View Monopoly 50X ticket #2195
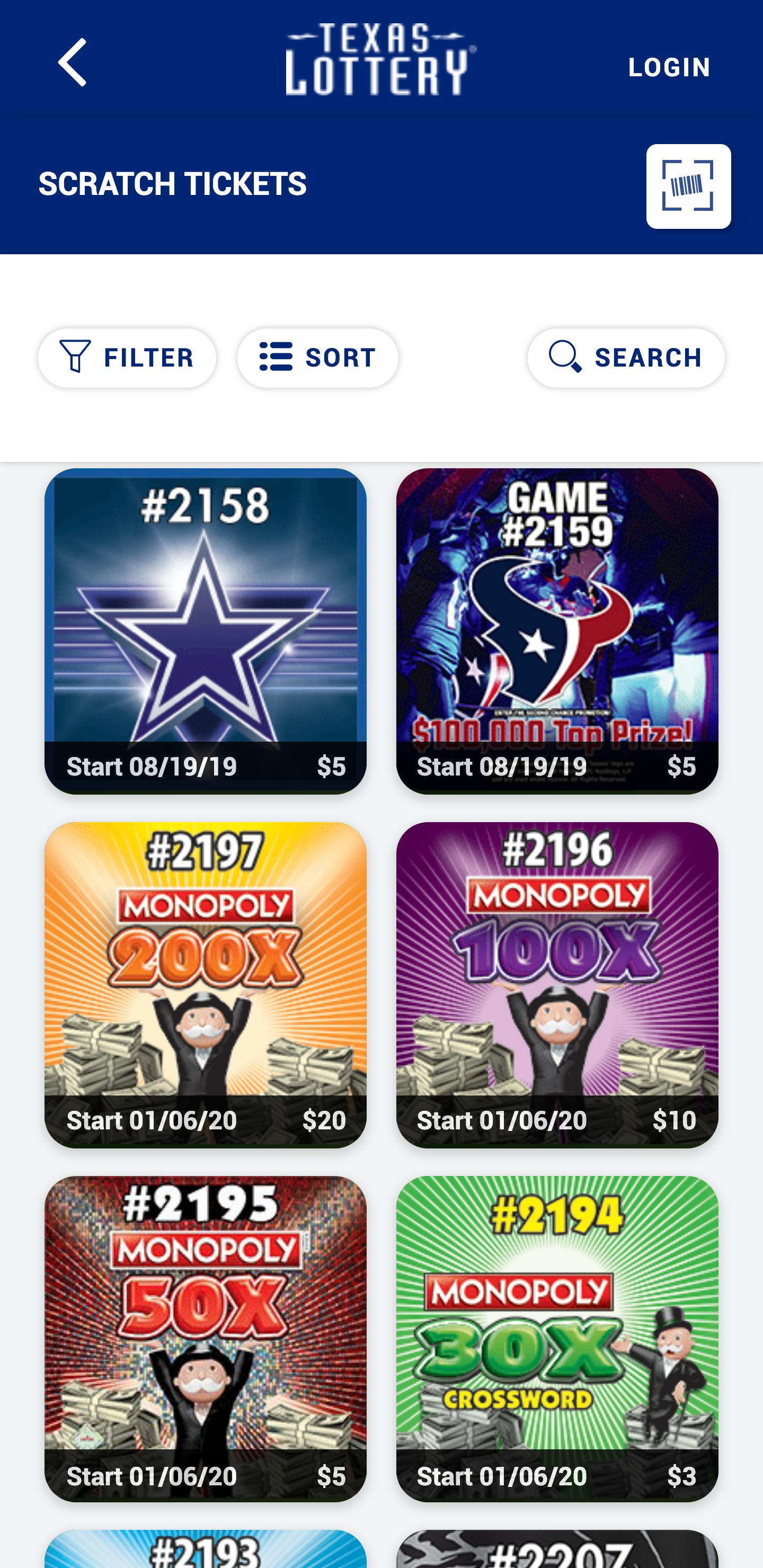 [x=205, y=1339]
